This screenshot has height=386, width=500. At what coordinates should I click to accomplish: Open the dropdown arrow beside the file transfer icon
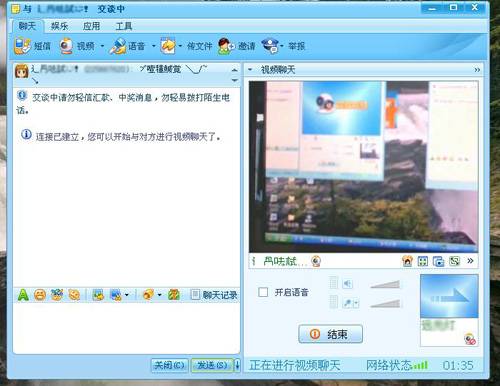click(180, 46)
